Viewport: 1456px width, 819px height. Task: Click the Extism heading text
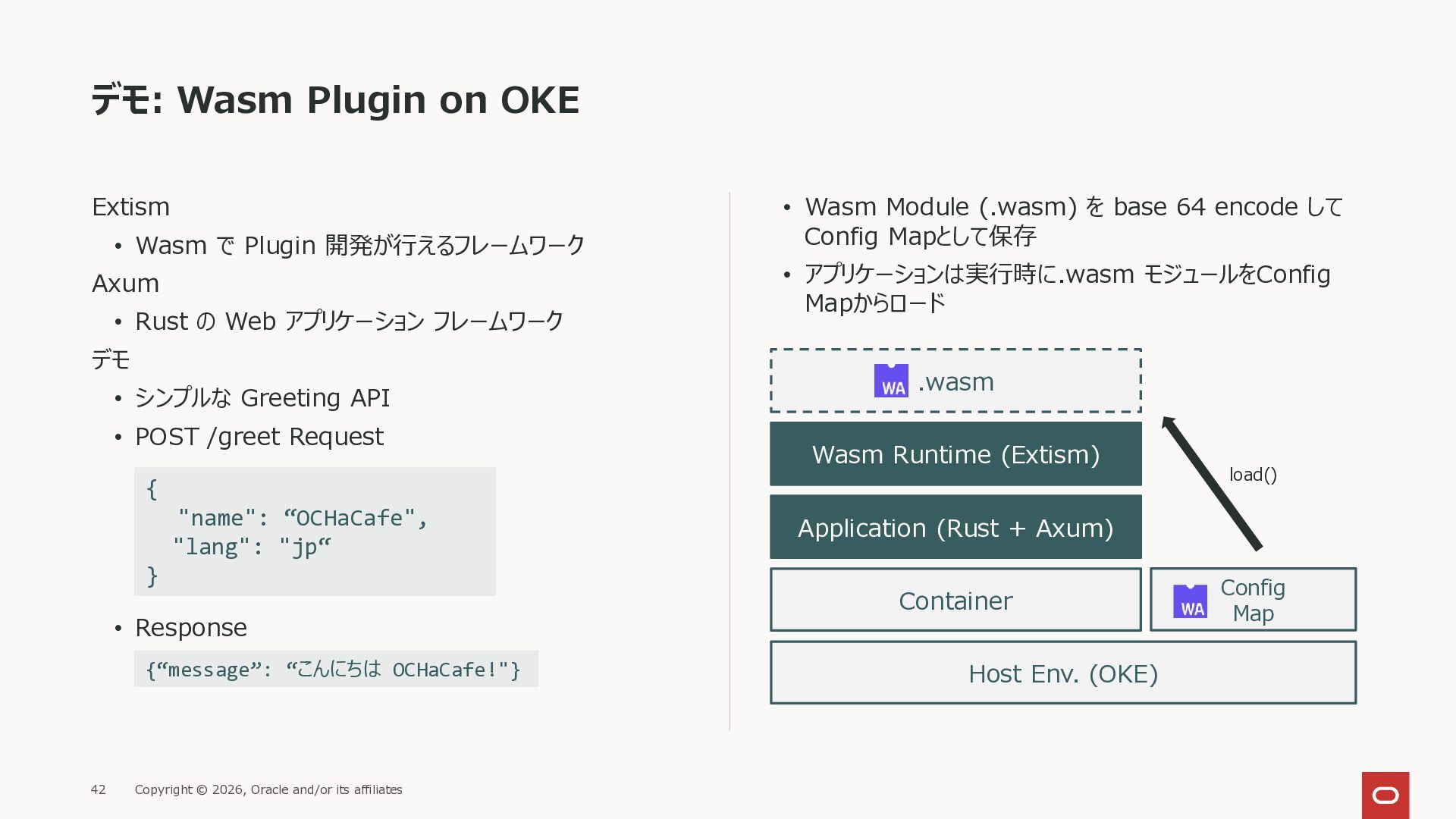(x=130, y=207)
